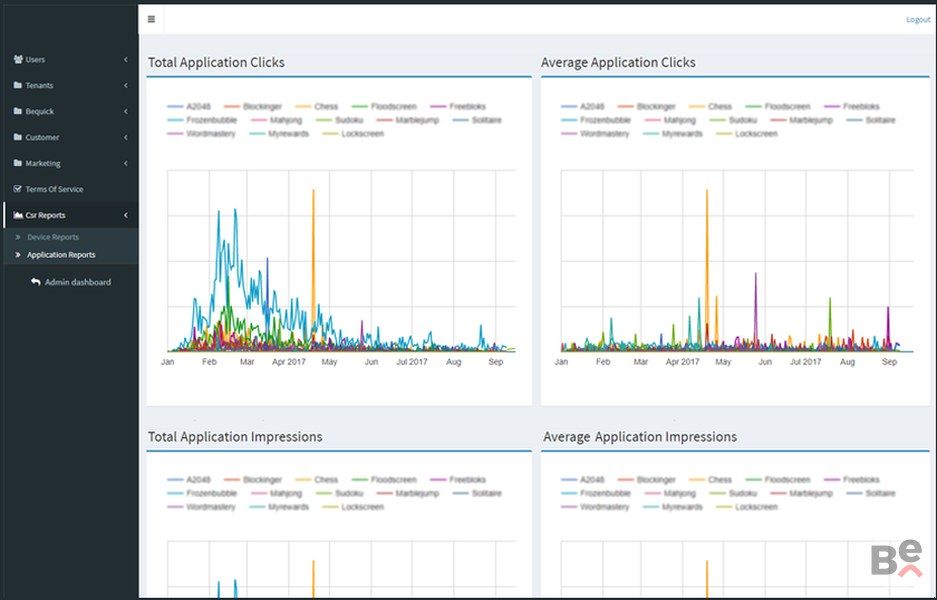This screenshot has width=937, height=600.
Task: Click the Total Application Impressions heading
Action: tap(235, 437)
